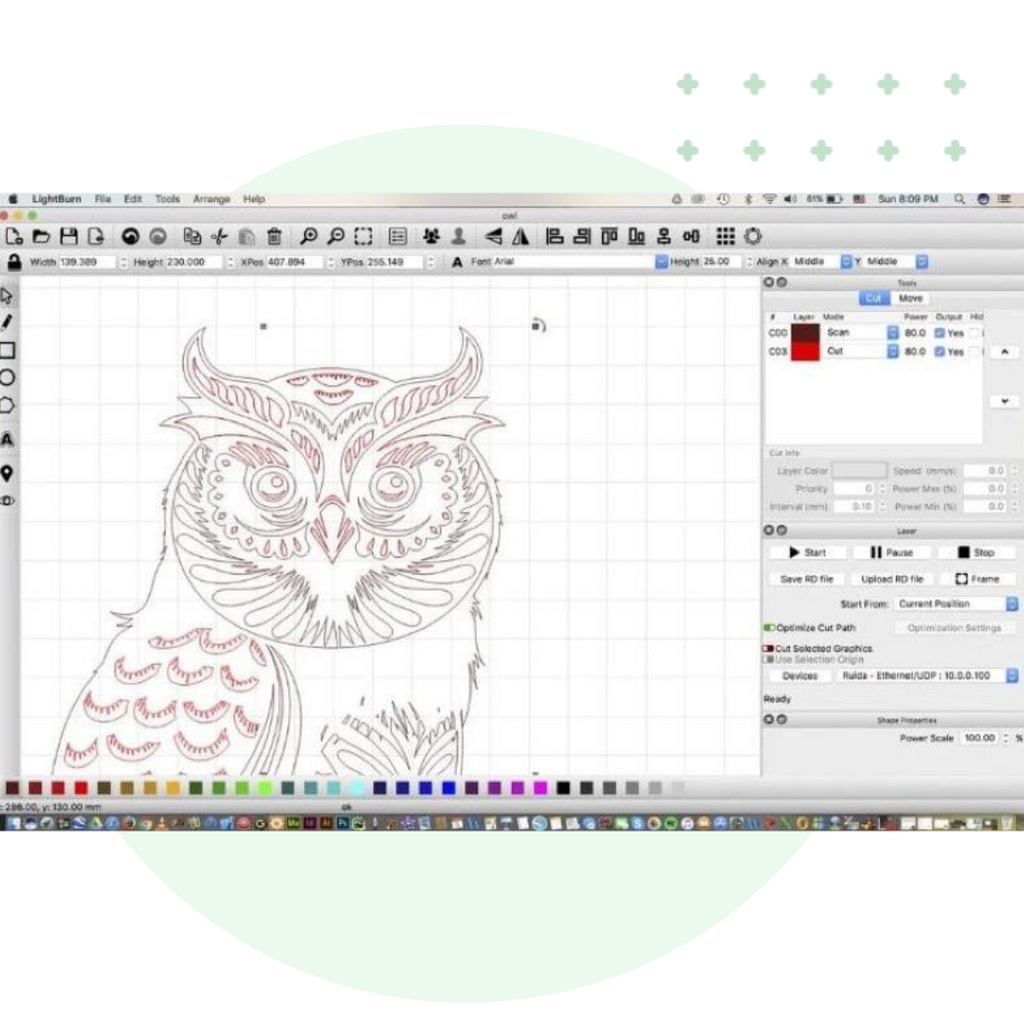Click the Save file icon

pyautogui.click(x=68, y=237)
